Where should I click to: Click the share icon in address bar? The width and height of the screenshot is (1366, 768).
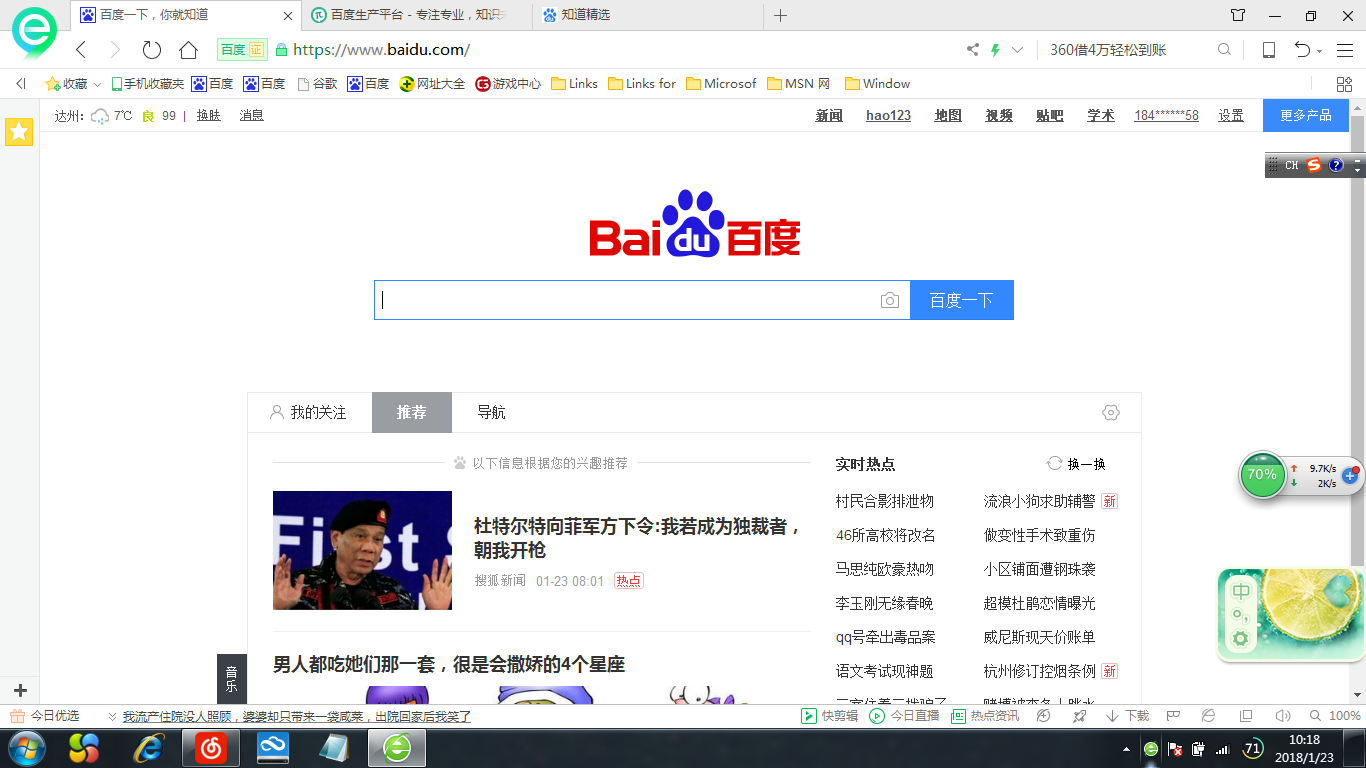coord(973,50)
